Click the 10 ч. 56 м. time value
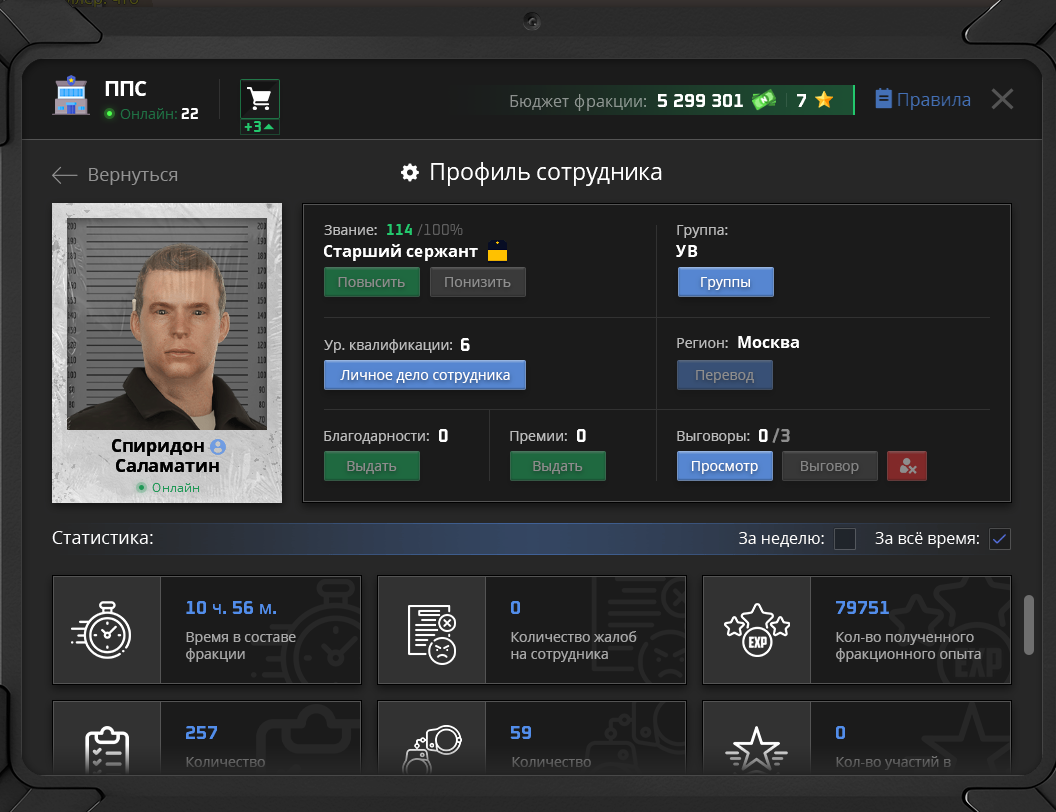1056x812 pixels. (231, 608)
